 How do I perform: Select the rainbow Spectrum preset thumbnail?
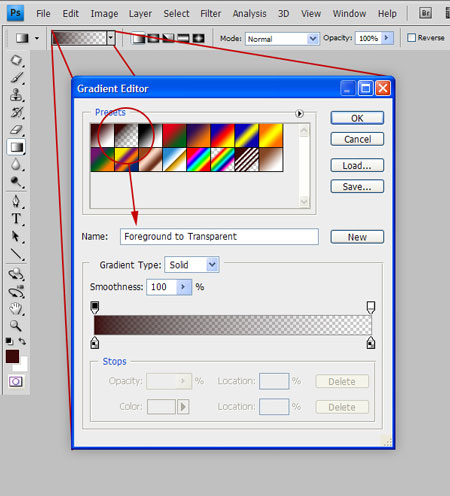pos(198,159)
